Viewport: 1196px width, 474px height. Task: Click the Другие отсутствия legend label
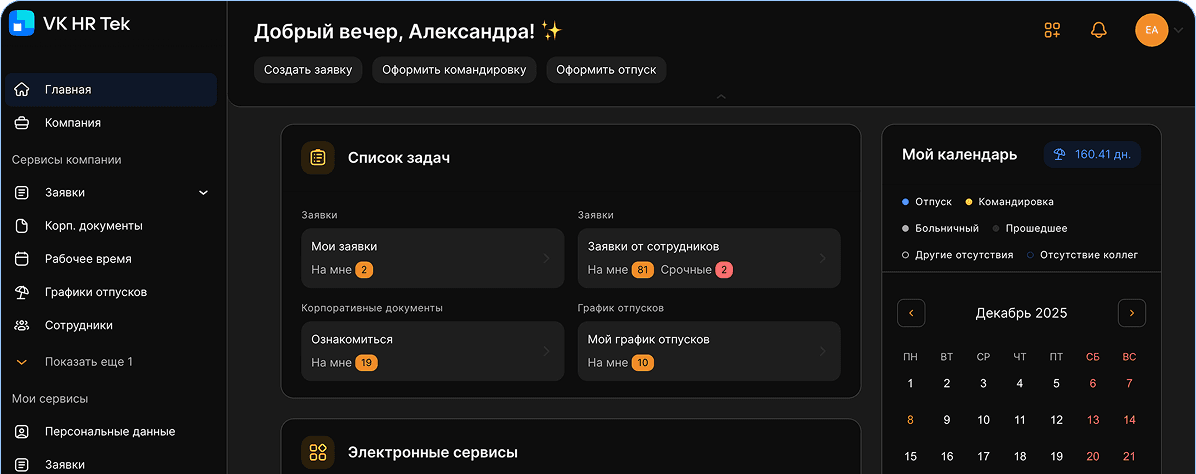coord(964,255)
